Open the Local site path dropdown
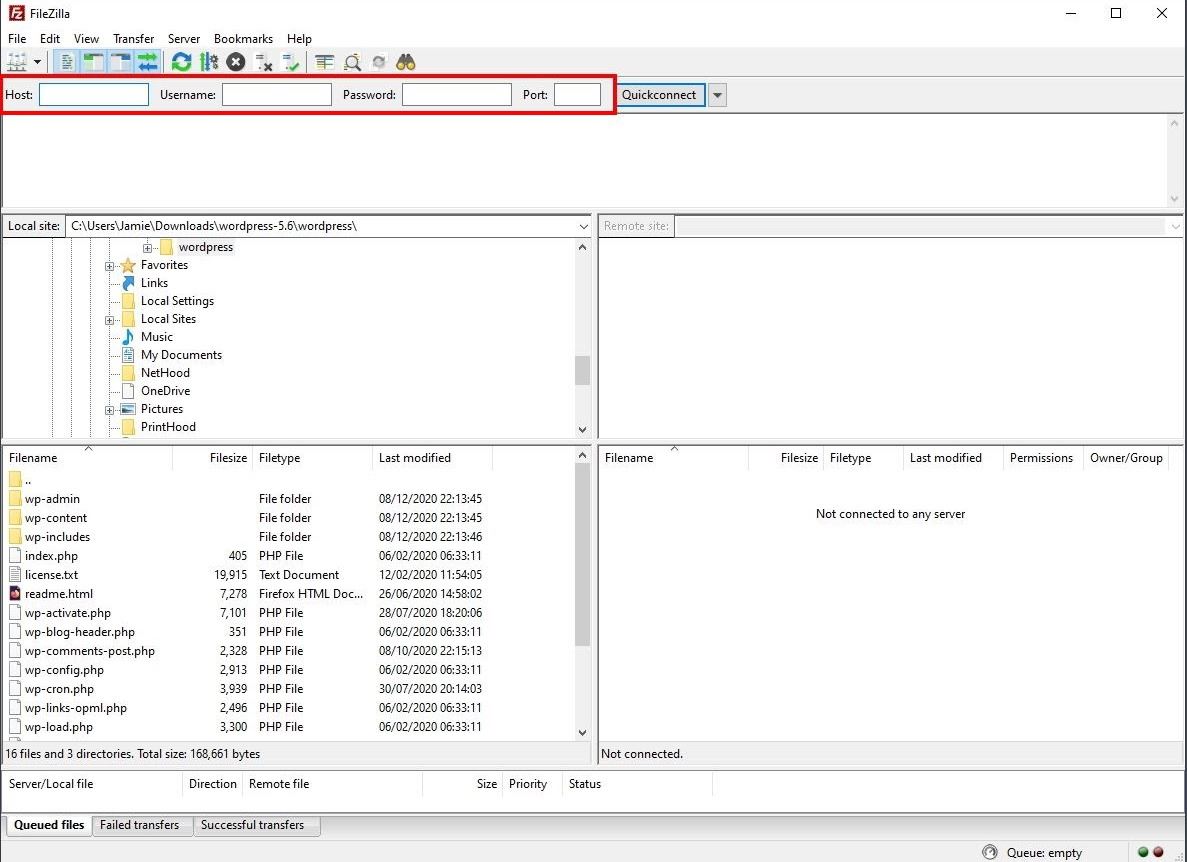Image resolution: width=1187 pixels, height=862 pixels. [583, 226]
